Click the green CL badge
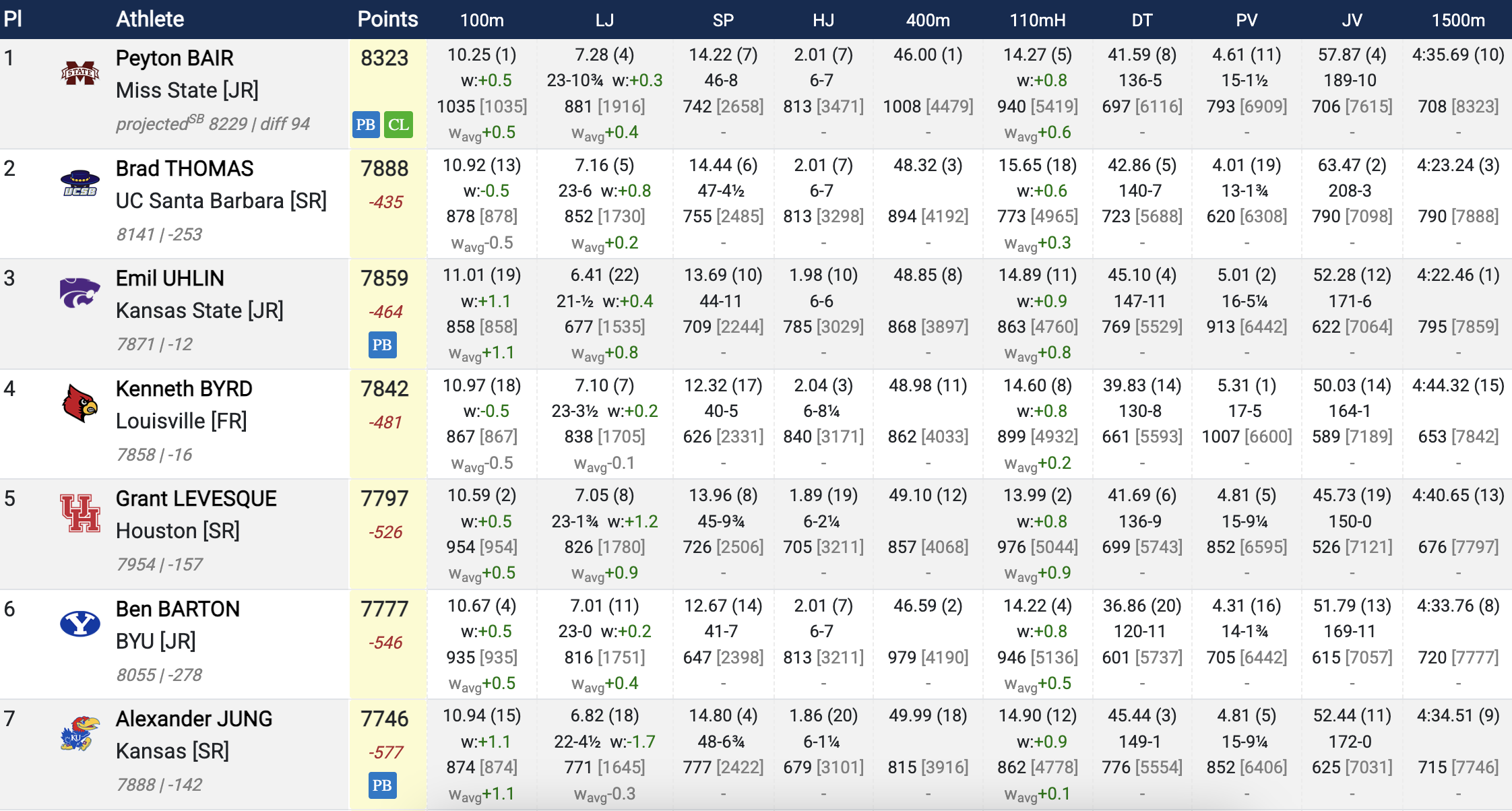 tap(398, 125)
